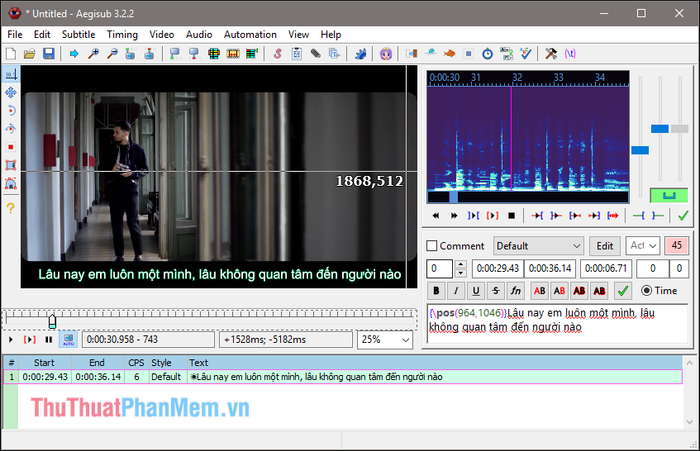
Task: Select the drag subtitles tool in the video sidebar
Action: [x=11, y=92]
